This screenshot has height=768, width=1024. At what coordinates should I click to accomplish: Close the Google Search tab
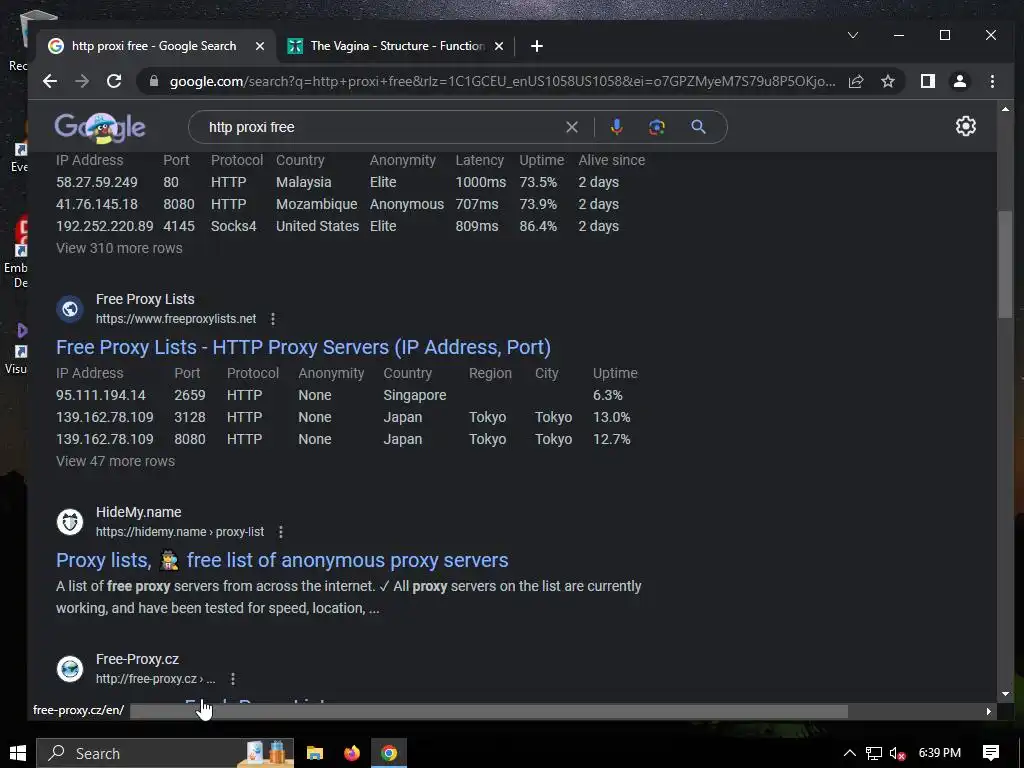[260, 46]
